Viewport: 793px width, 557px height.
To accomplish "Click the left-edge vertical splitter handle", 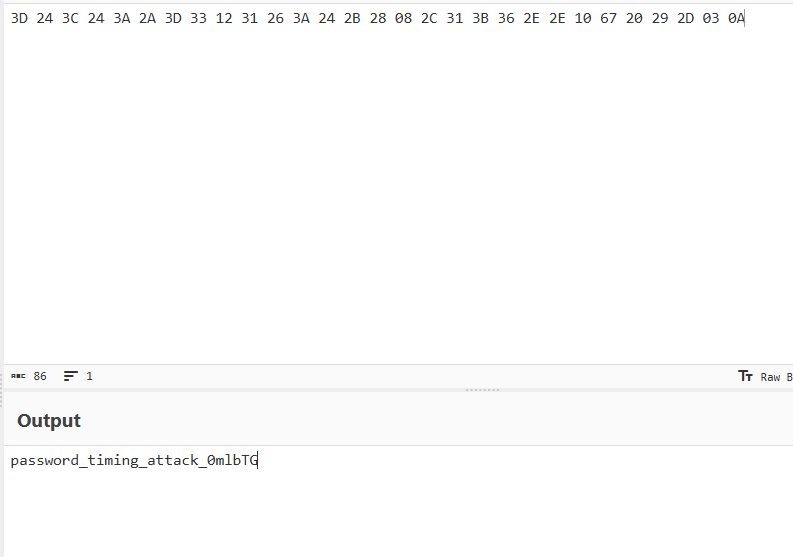I will point(2,398).
